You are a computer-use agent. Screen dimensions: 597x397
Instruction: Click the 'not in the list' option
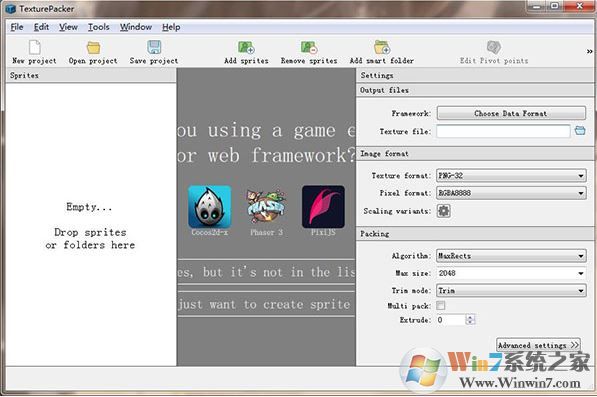267,272
